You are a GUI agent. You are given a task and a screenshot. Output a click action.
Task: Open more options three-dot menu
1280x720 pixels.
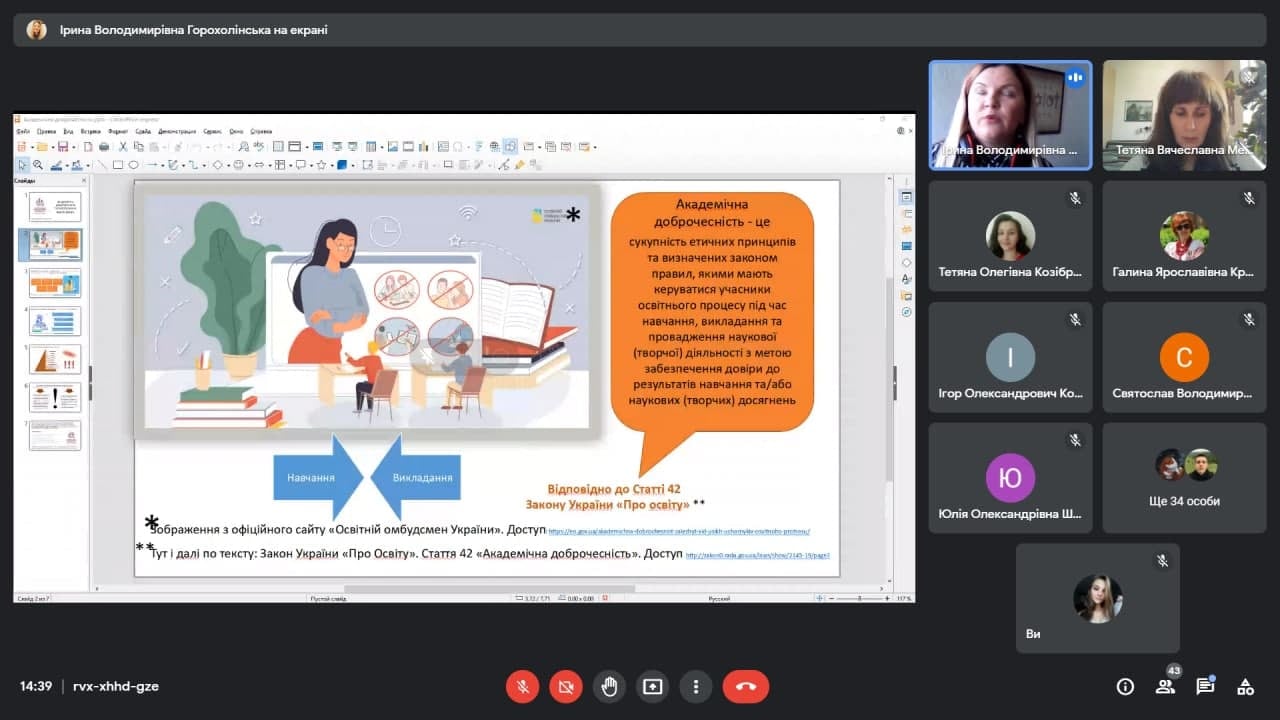(x=696, y=686)
